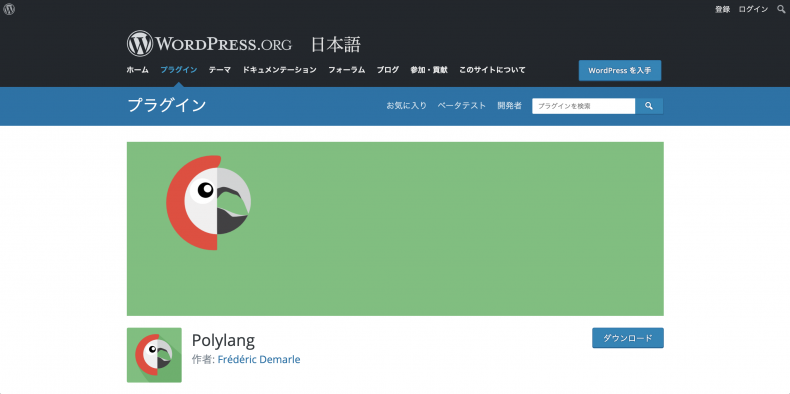The height and width of the screenshot is (394, 790).
Task: Submit the plugin search magnifier button
Action: pos(649,106)
